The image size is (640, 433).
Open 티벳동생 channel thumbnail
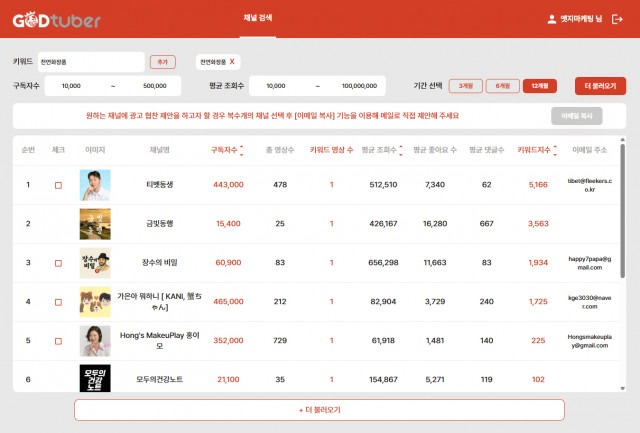[95, 185]
